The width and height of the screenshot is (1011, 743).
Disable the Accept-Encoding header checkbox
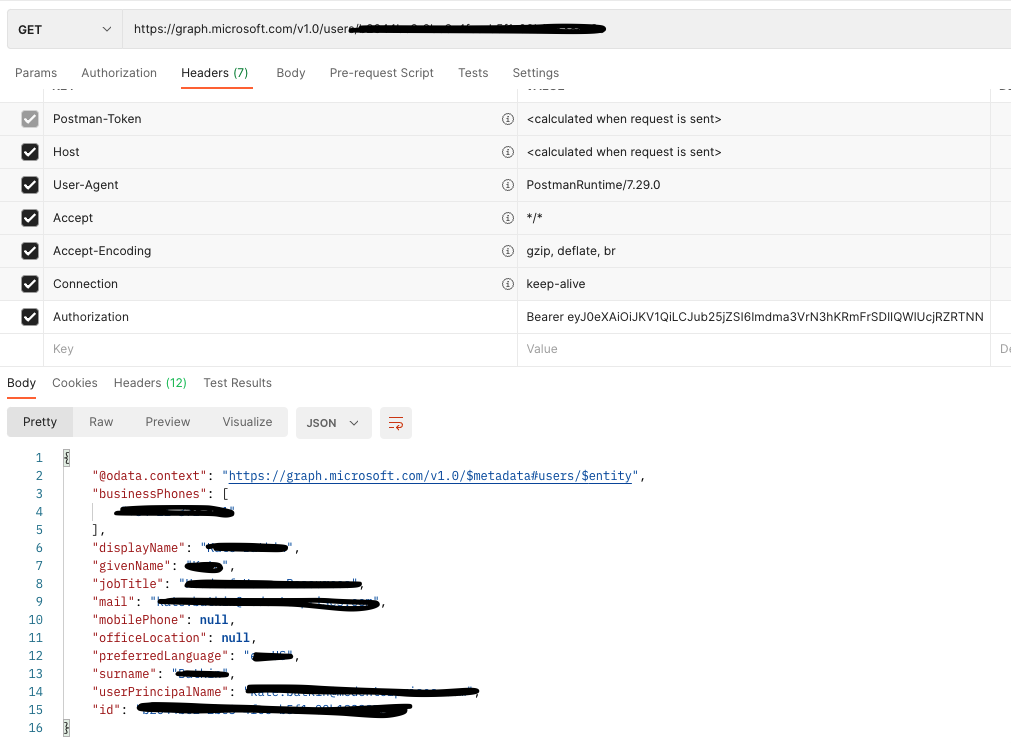pyautogui.click(x=30, y=251)
